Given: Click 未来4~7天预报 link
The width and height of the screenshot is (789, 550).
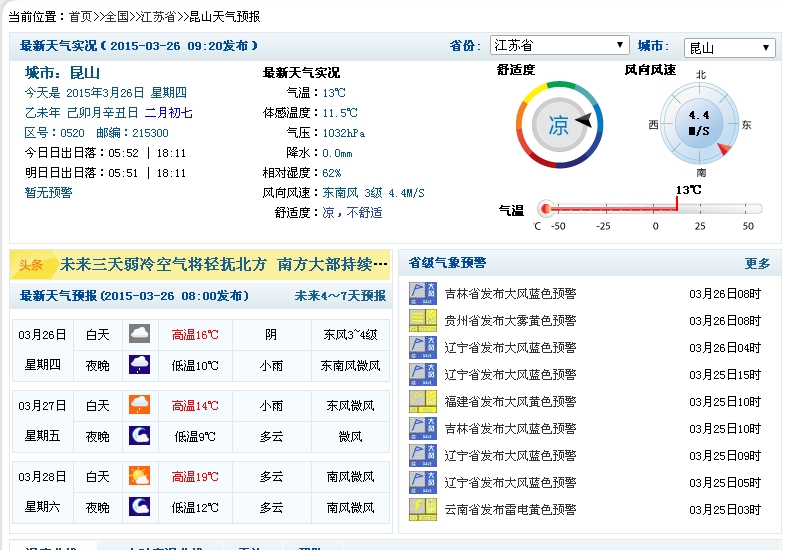Looking at the screenshot, I should (340, 296).
